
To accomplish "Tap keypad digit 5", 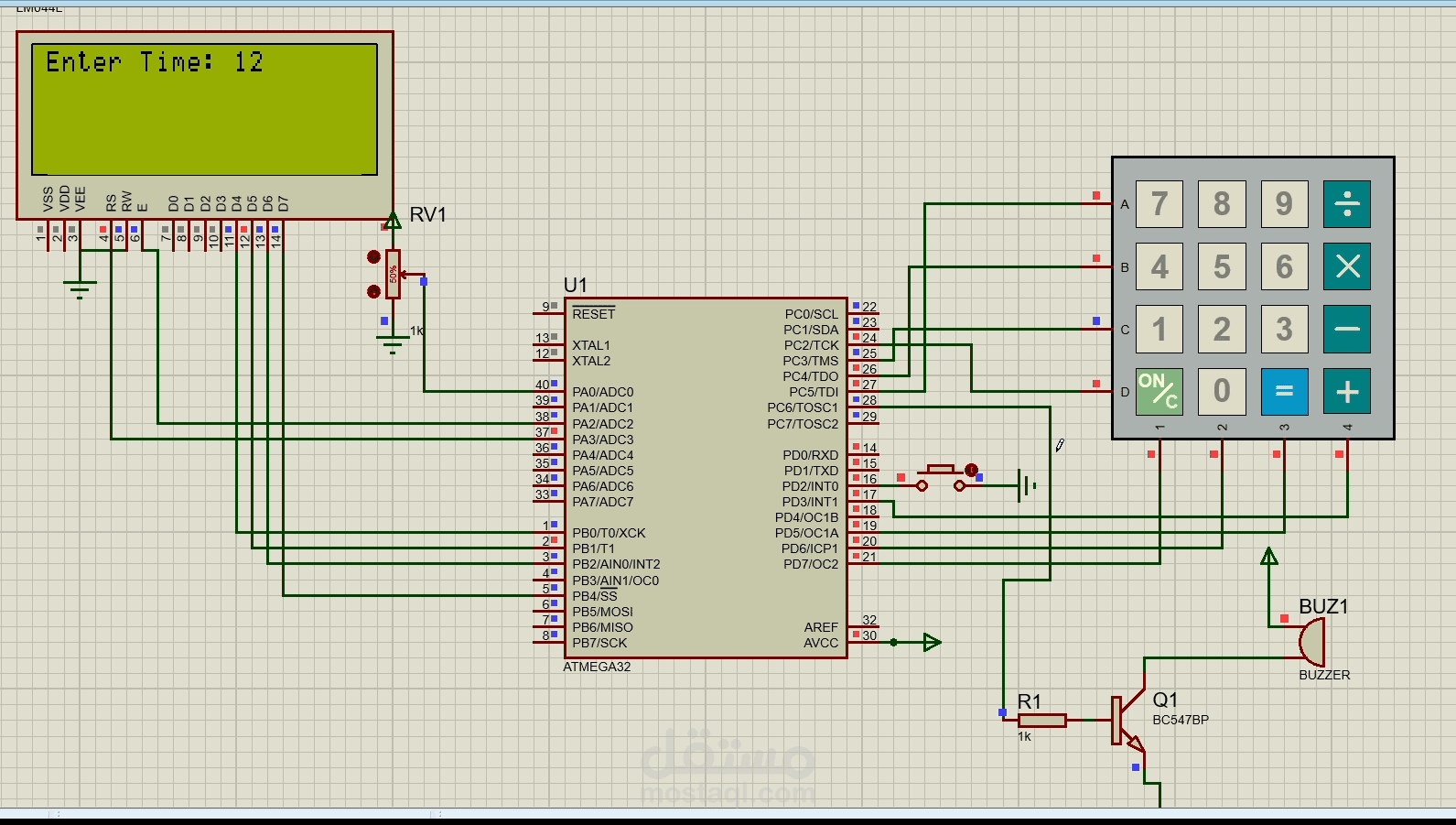I will [x=1222, y=266].
